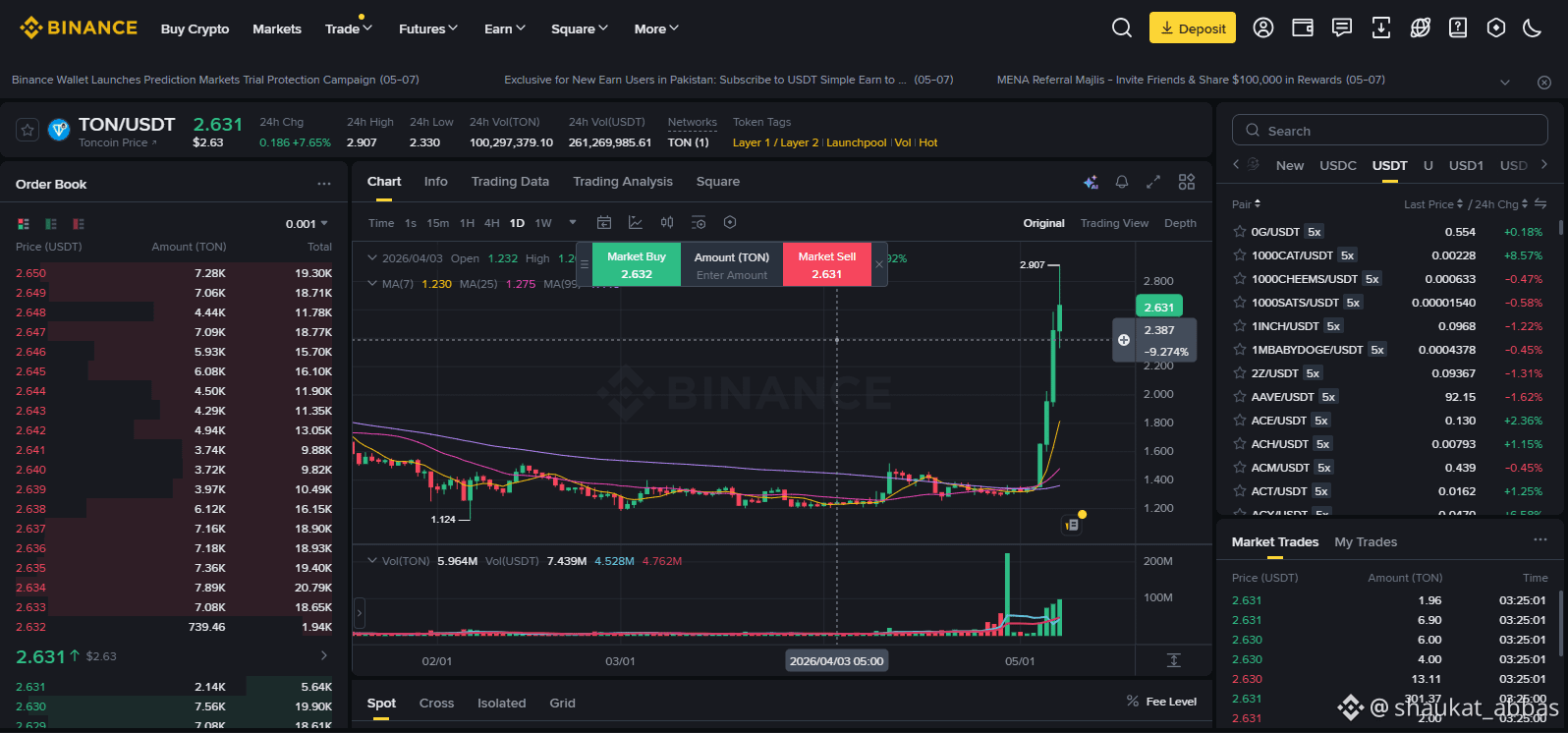Screen dimensions: 1568x733
Task: Open Order Book more options menu
Action: [x=324, y=184]
